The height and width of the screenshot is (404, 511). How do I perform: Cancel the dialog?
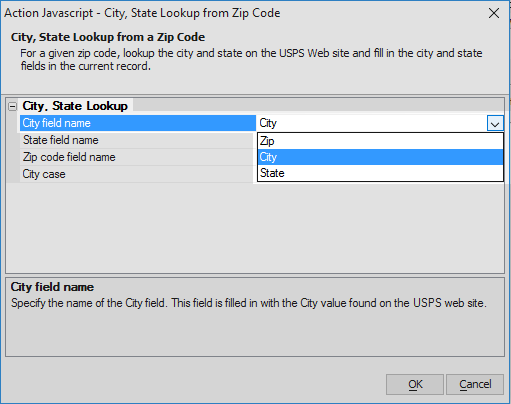[x=475, y=384]
